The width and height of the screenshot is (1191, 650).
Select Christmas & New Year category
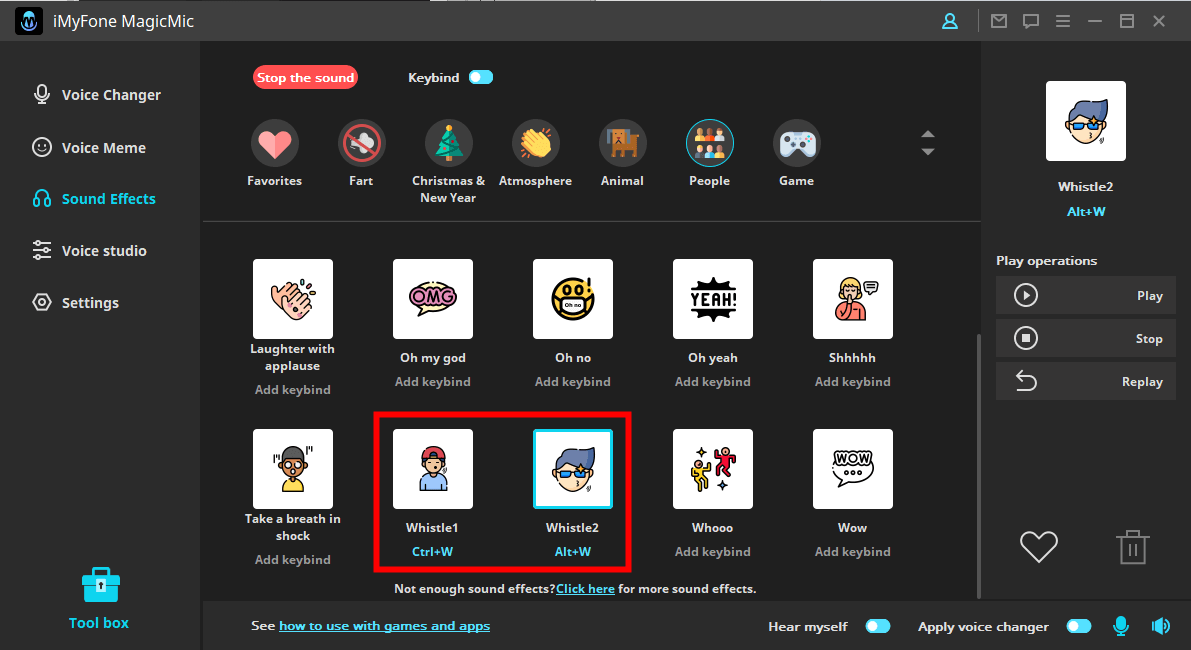pos(448,144)
